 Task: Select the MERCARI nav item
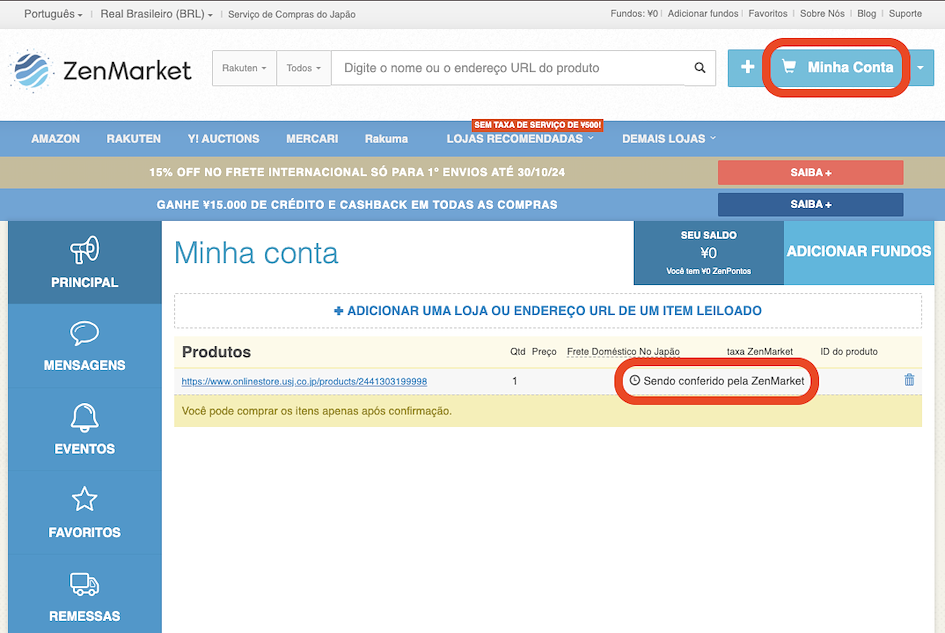pos(312,139)
